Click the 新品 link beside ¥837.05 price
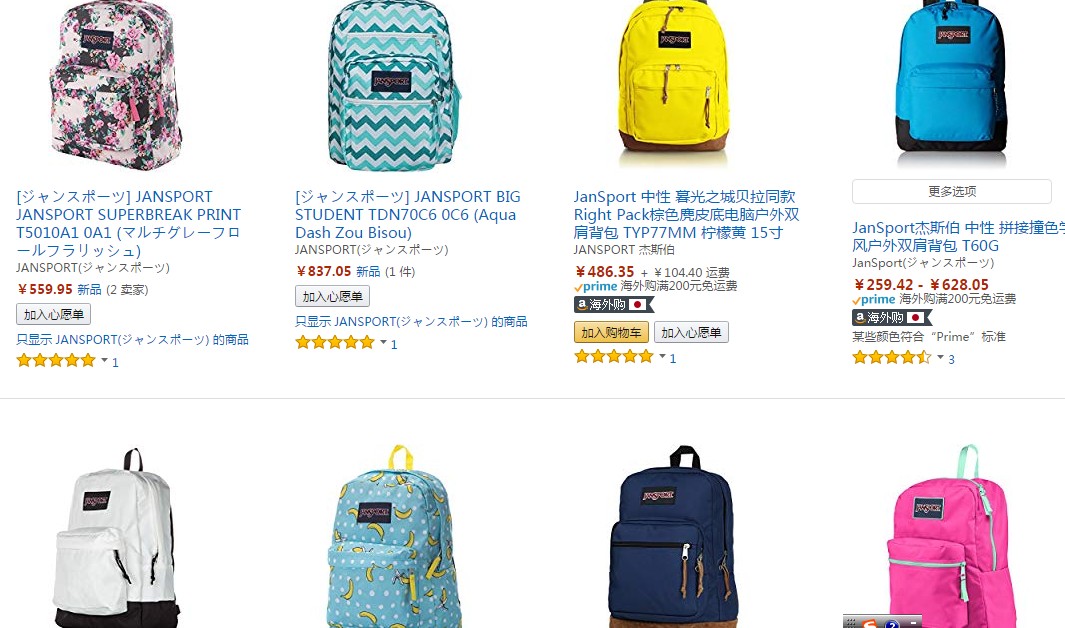Image resolution: width=1065 pixels, height=628 pixels. tap(368, 272)
